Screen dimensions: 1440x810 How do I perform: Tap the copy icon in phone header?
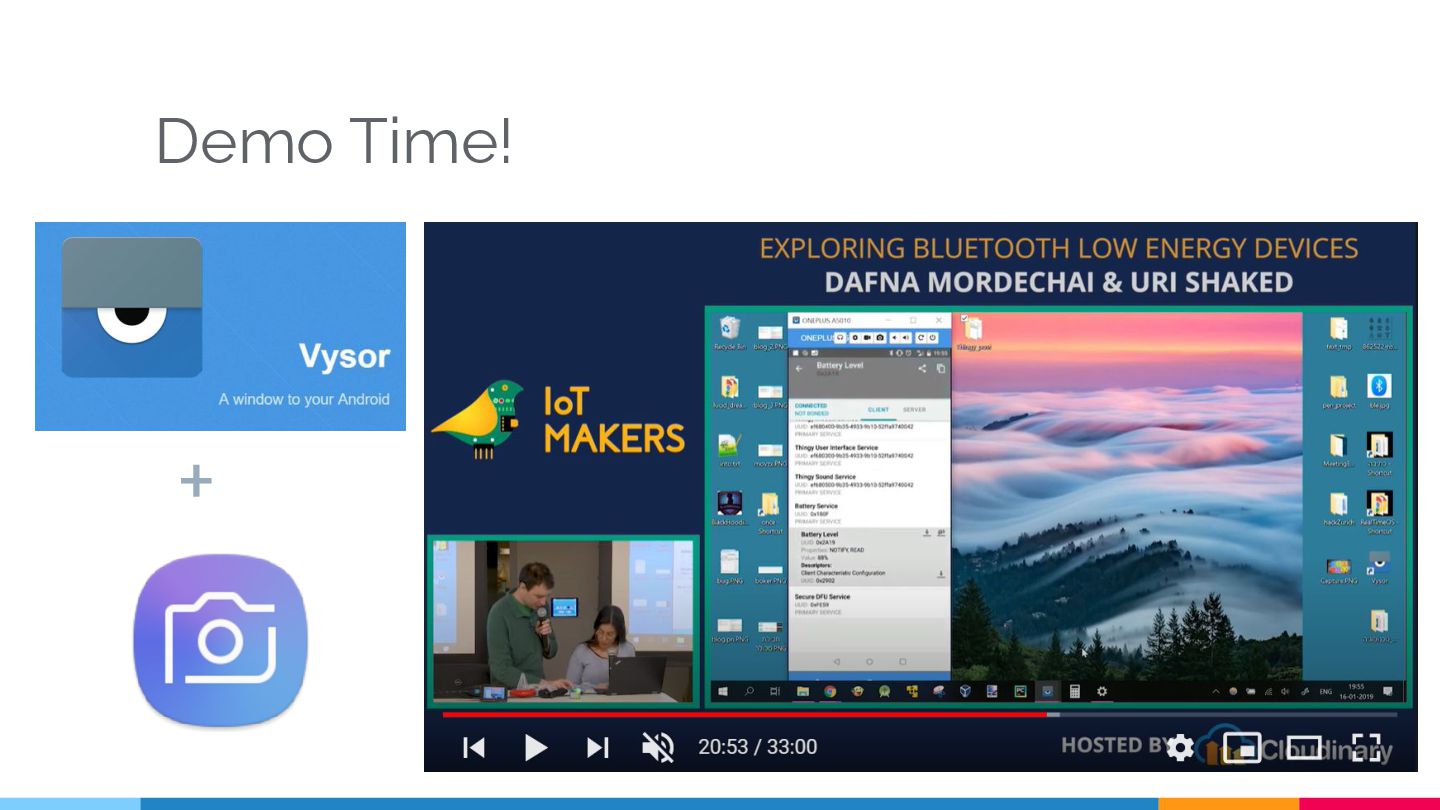tap(941, 368)
